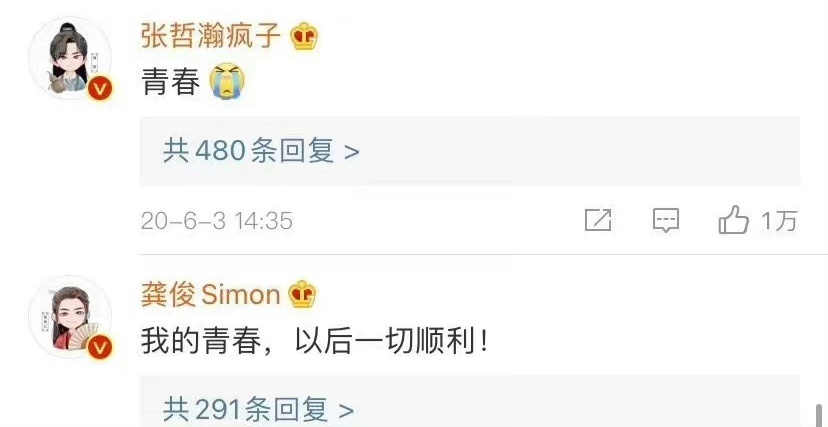
Task: Click the comment text 我的青春，以后一切顺利
Action: 314,343
